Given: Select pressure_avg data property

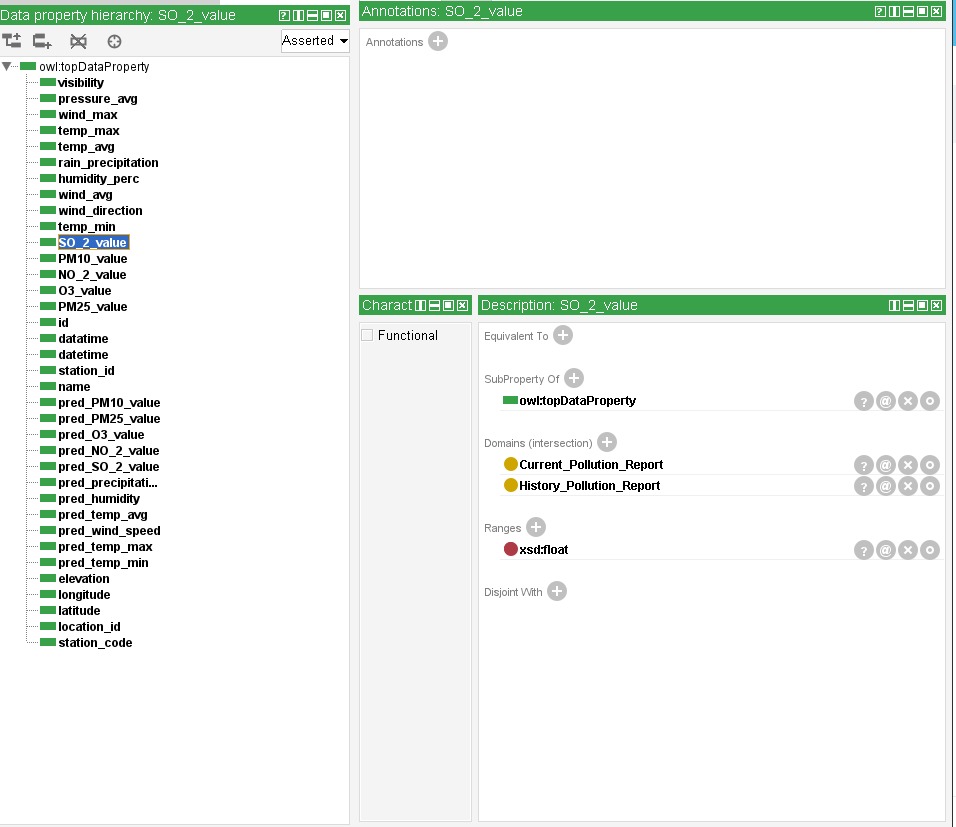Looking at the screenshot, I should 98,98.
